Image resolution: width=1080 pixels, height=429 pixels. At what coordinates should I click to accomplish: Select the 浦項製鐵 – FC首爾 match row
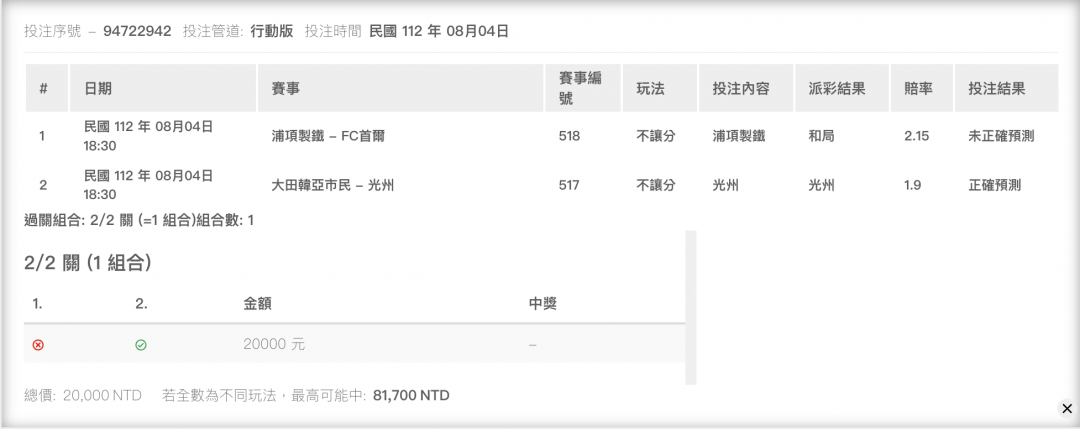click(541, 136)
